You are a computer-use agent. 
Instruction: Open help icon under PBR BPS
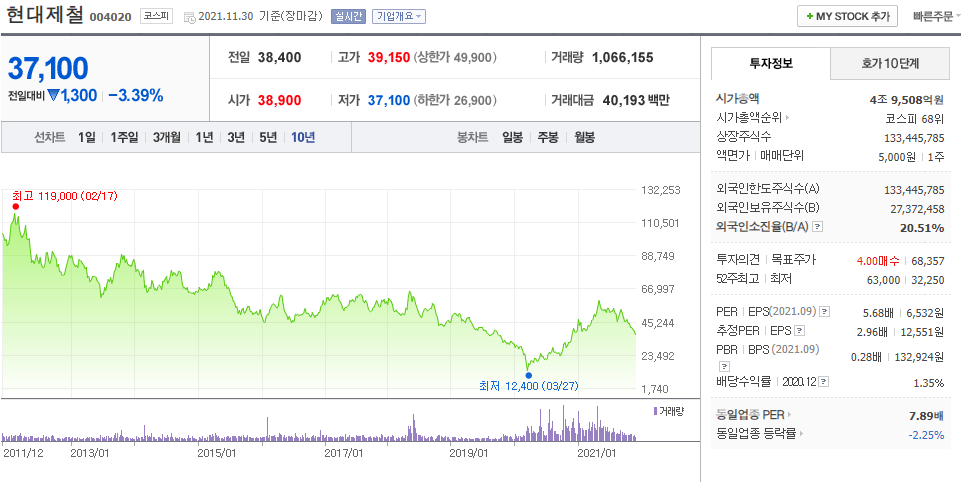(x=723, y=366)
